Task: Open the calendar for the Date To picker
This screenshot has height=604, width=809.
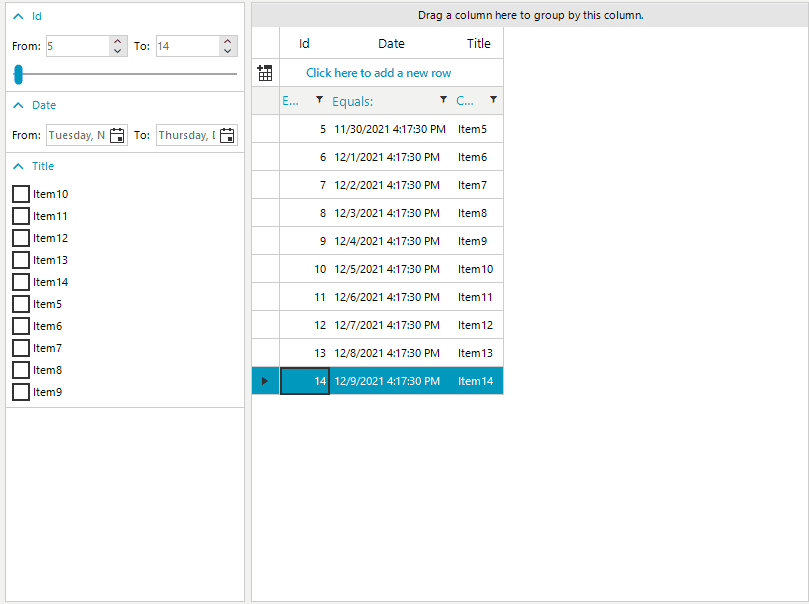Action: click(227, 134)
